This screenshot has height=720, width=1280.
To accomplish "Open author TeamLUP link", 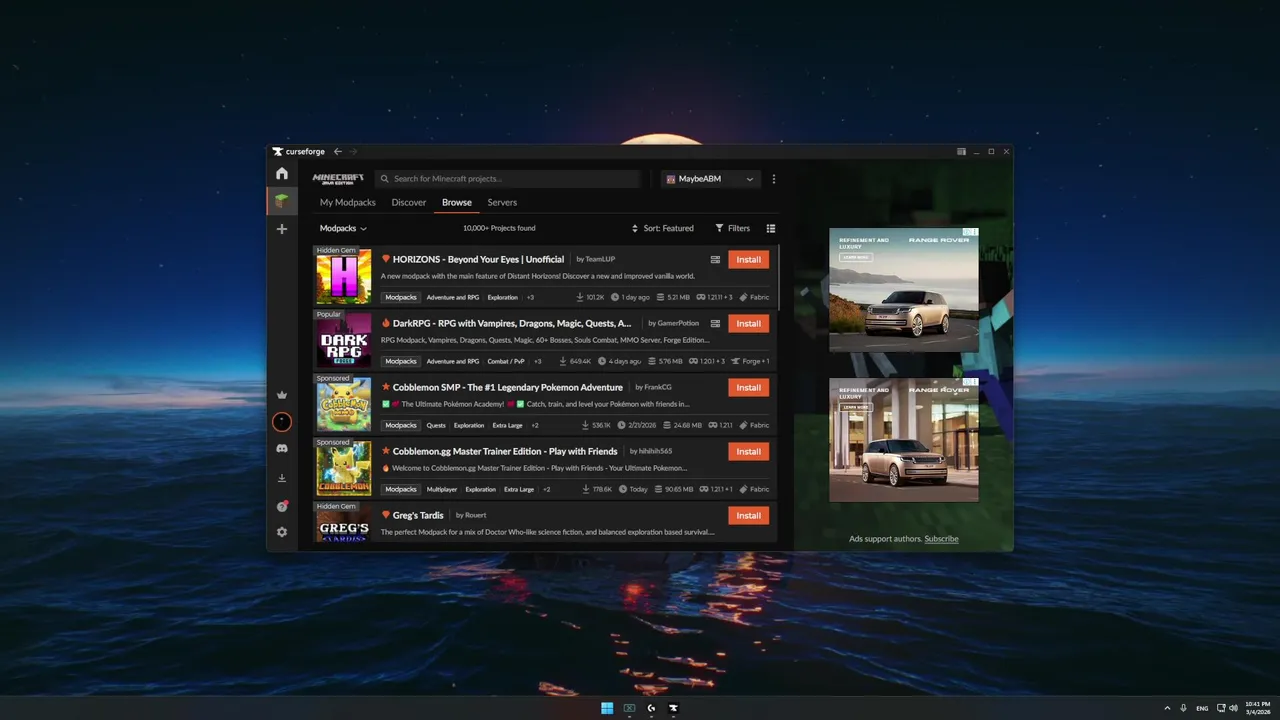I will (600, 259).
